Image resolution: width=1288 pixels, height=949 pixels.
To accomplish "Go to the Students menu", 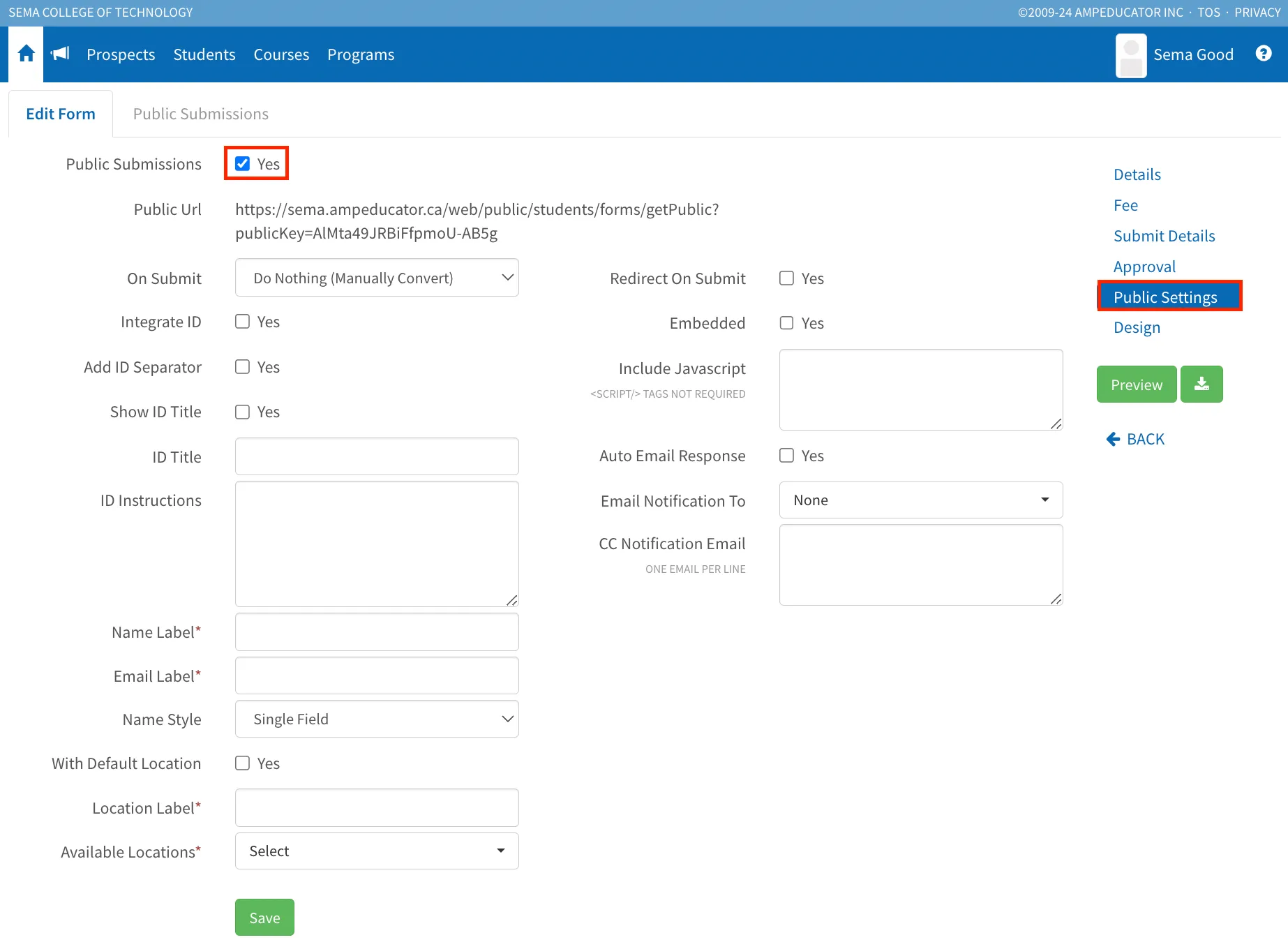I will pyautogui.click(x=204, y=54).
